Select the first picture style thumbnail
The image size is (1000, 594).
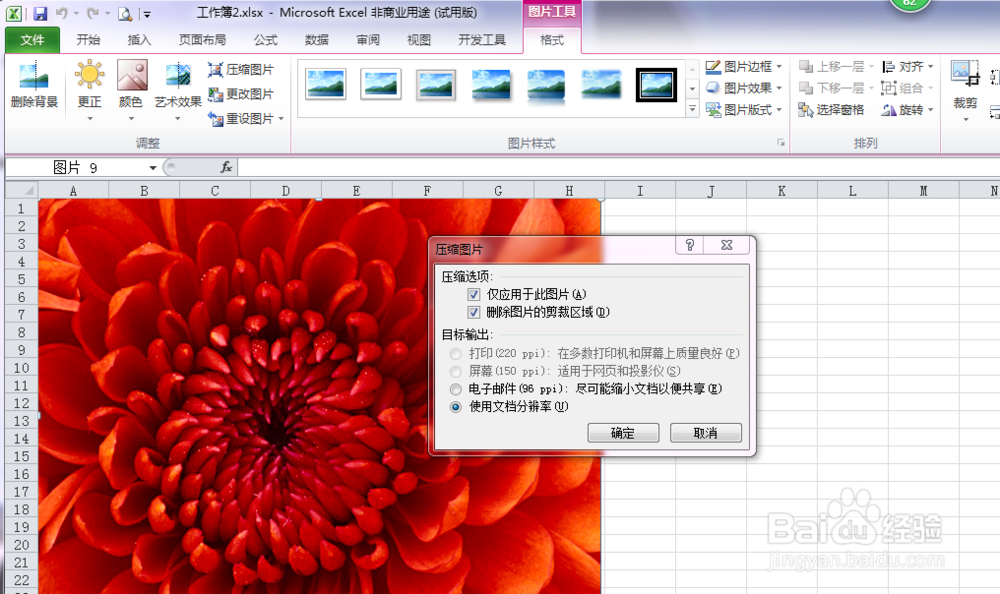325,84
